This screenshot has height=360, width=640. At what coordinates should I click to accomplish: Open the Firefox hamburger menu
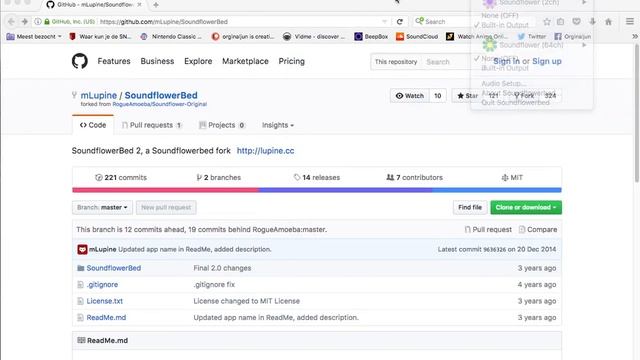point(630,22)
